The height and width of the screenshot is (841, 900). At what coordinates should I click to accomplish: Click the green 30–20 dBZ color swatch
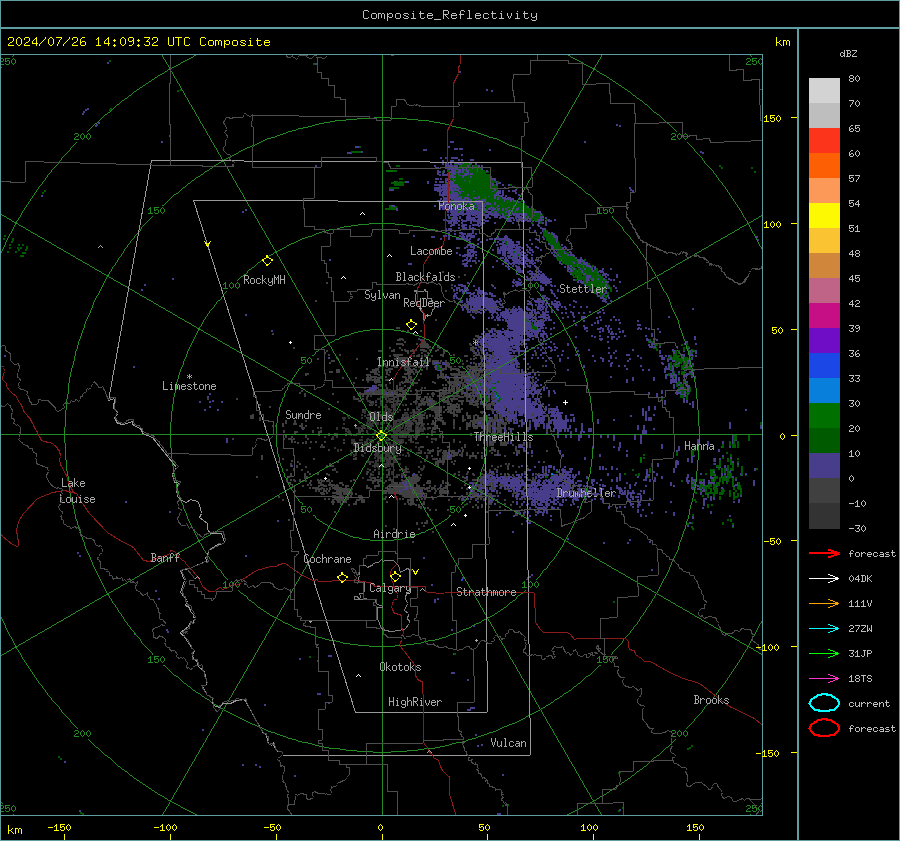point(824,416)
